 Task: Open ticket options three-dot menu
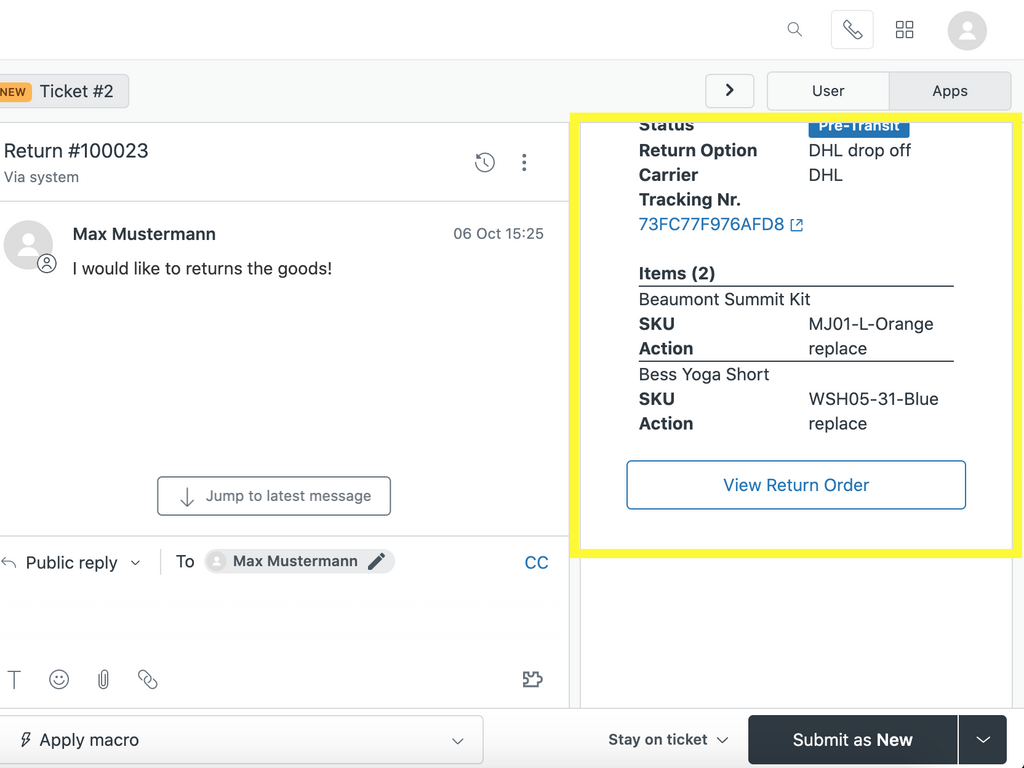click(x=524, y=162)
